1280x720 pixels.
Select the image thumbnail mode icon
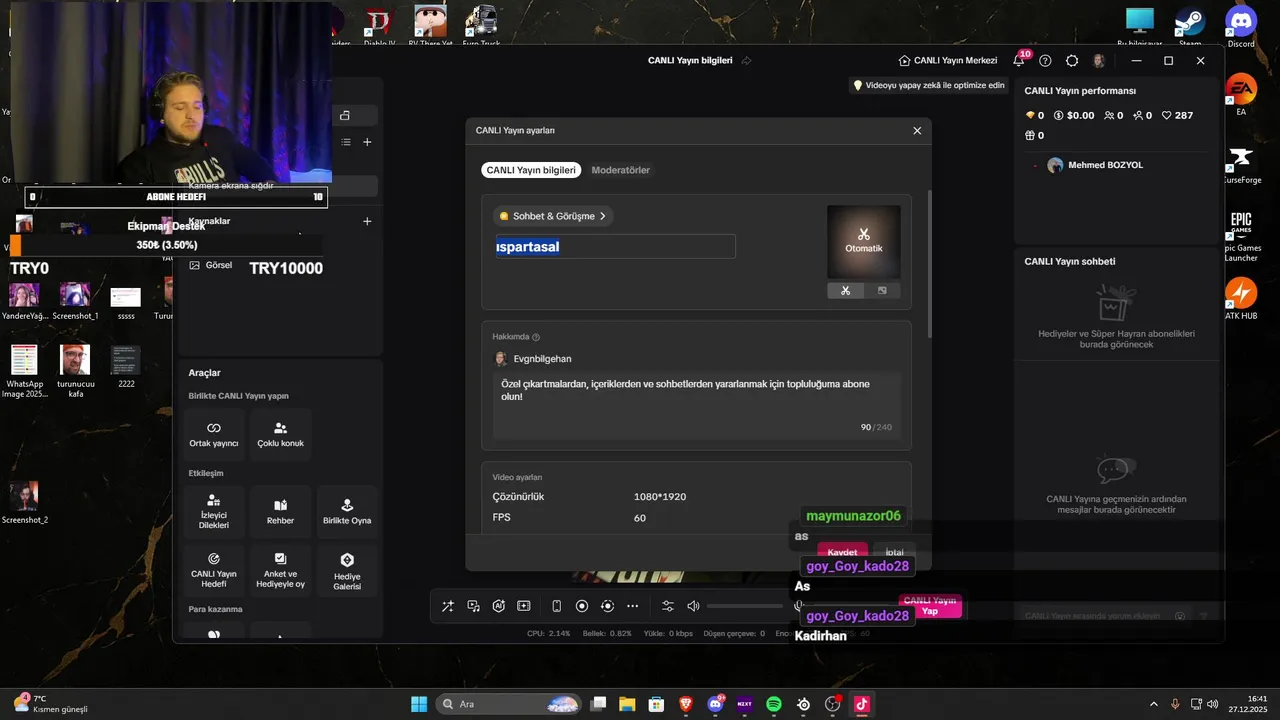[882, 291]
